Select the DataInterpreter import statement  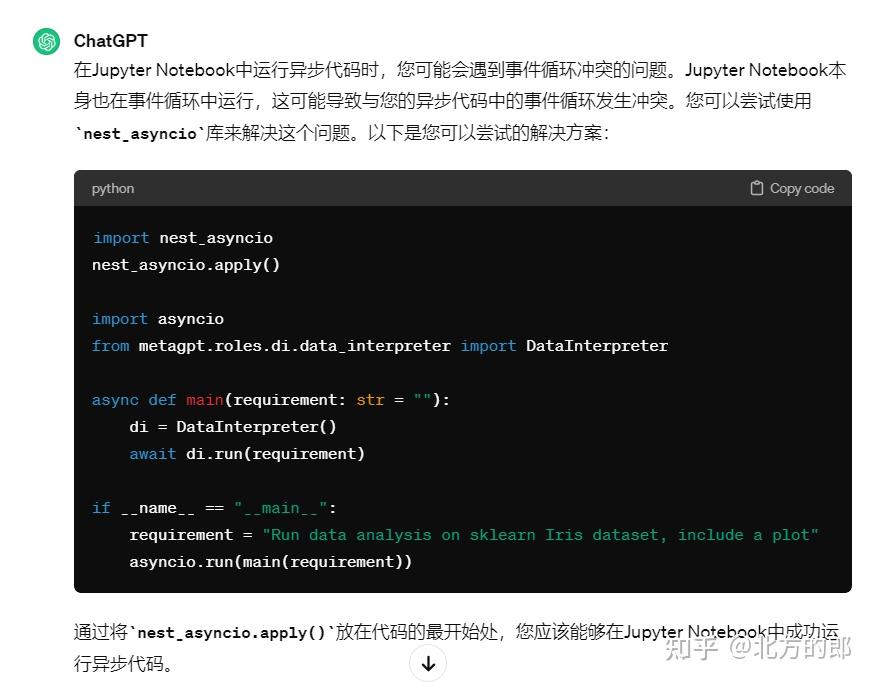tap(379, 345)
